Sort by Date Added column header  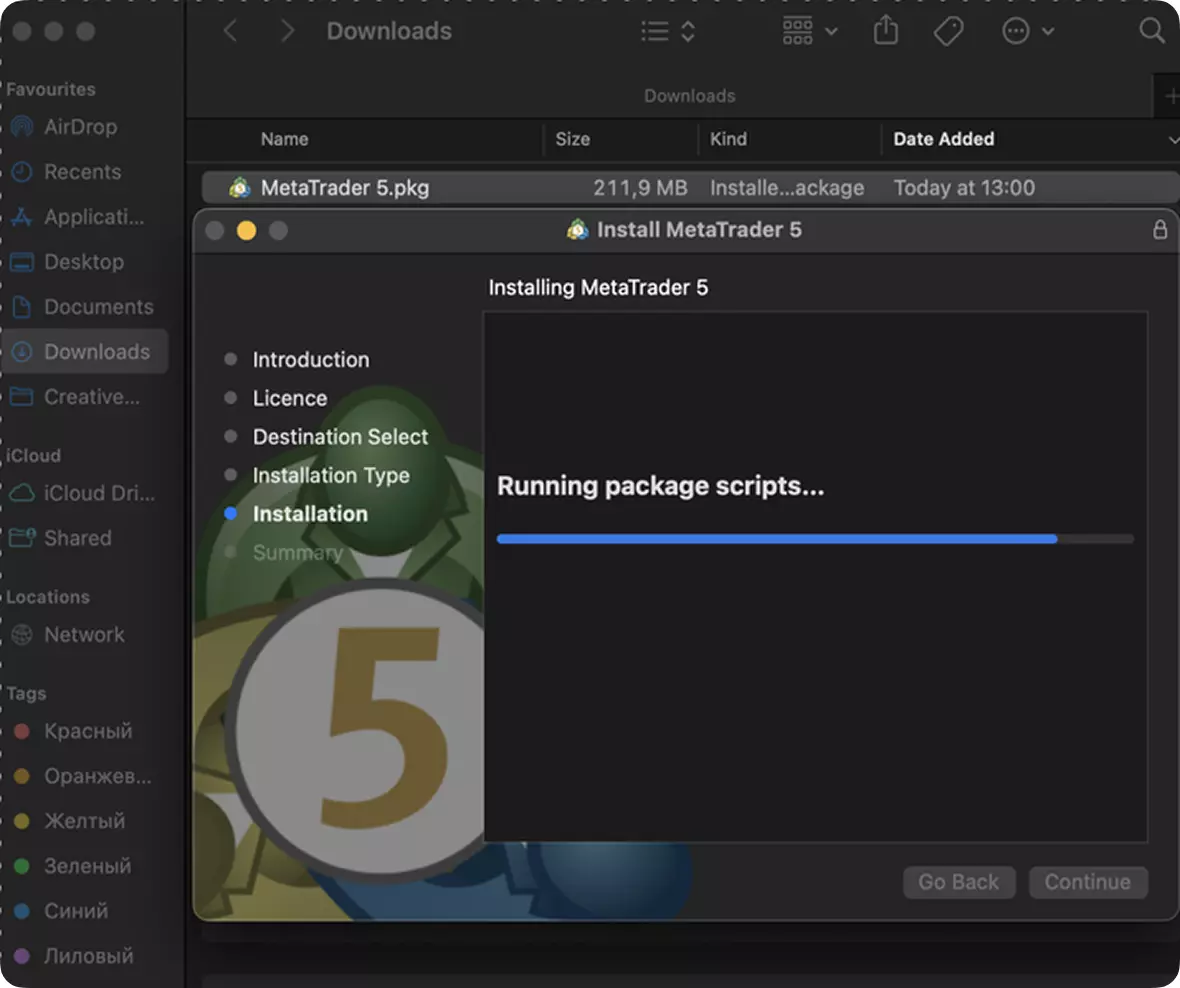[x=943, y=139]
